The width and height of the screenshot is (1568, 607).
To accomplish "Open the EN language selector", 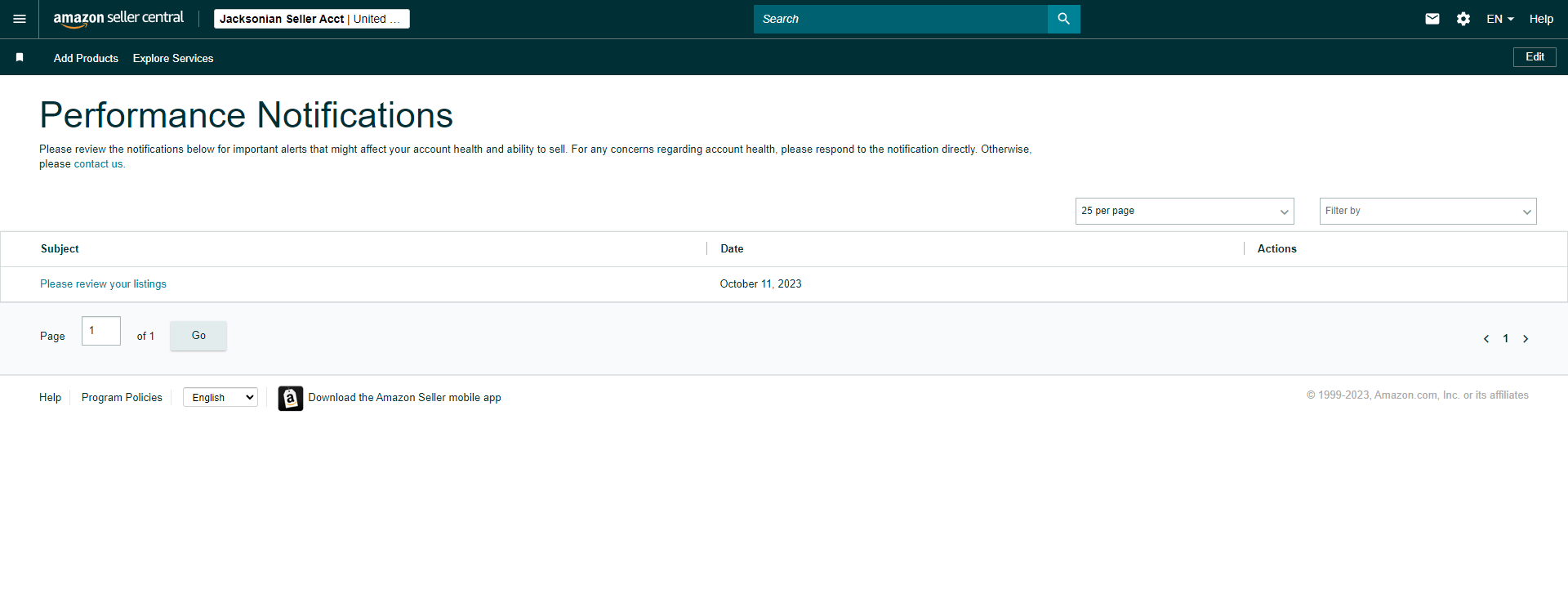I will click(x=1499, y=19).
